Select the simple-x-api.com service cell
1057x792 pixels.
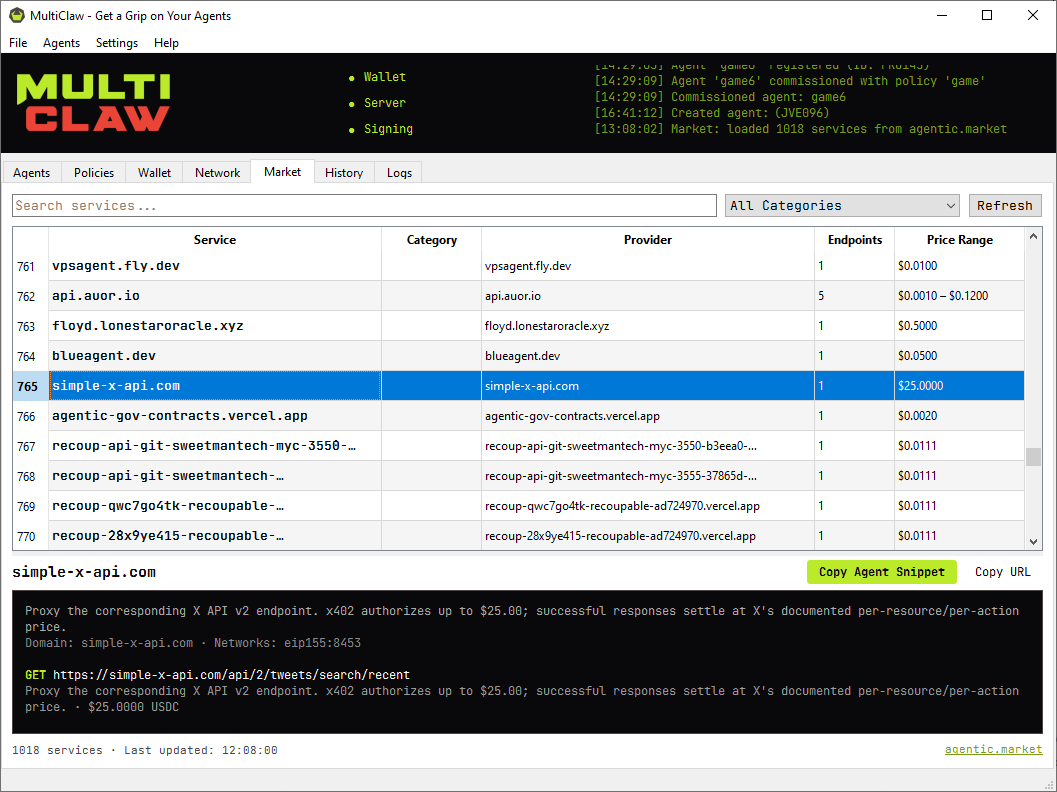coord(215,386)
